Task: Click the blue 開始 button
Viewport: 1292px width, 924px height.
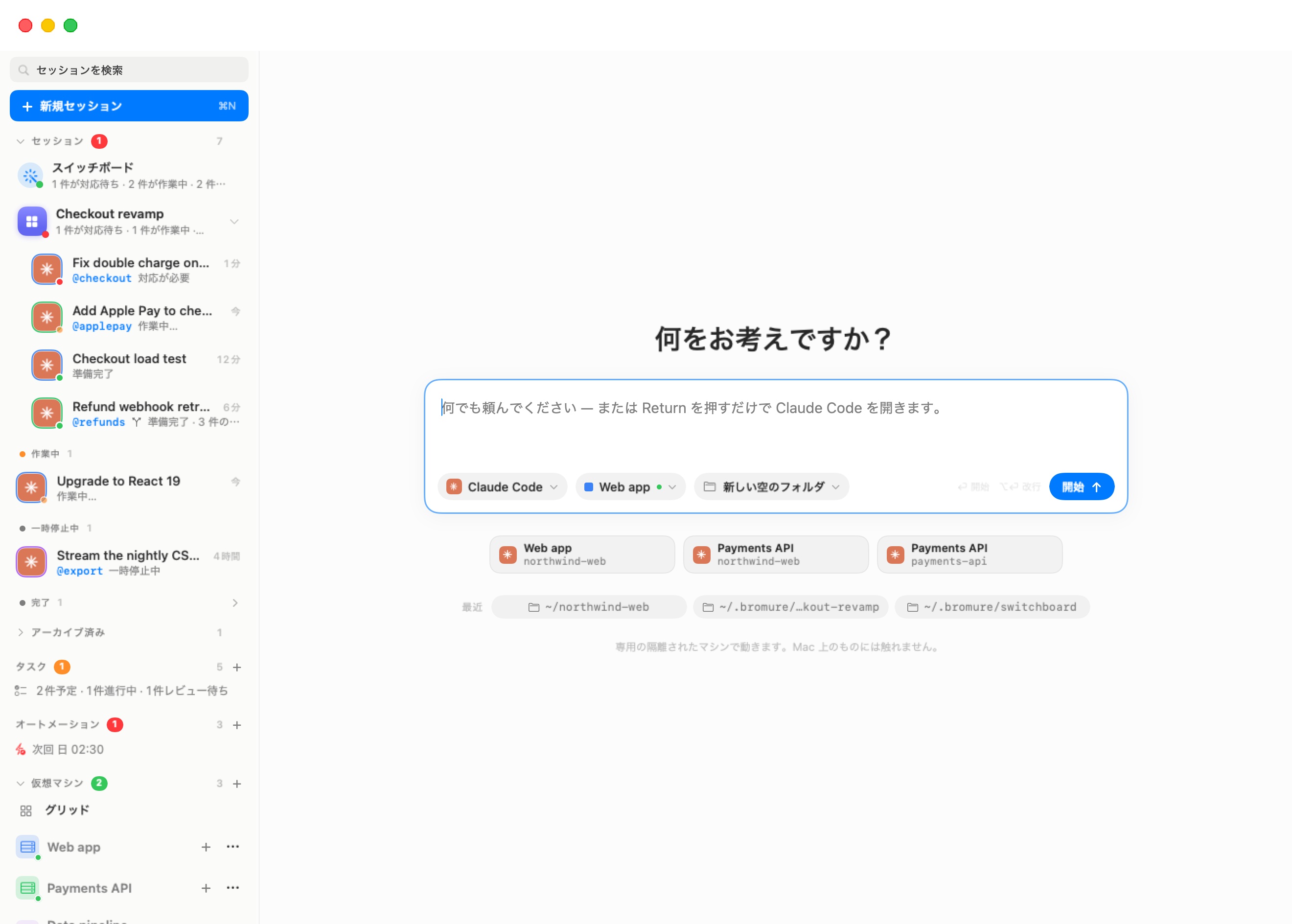Action: pyautogui.click(x=1082, y=487)
